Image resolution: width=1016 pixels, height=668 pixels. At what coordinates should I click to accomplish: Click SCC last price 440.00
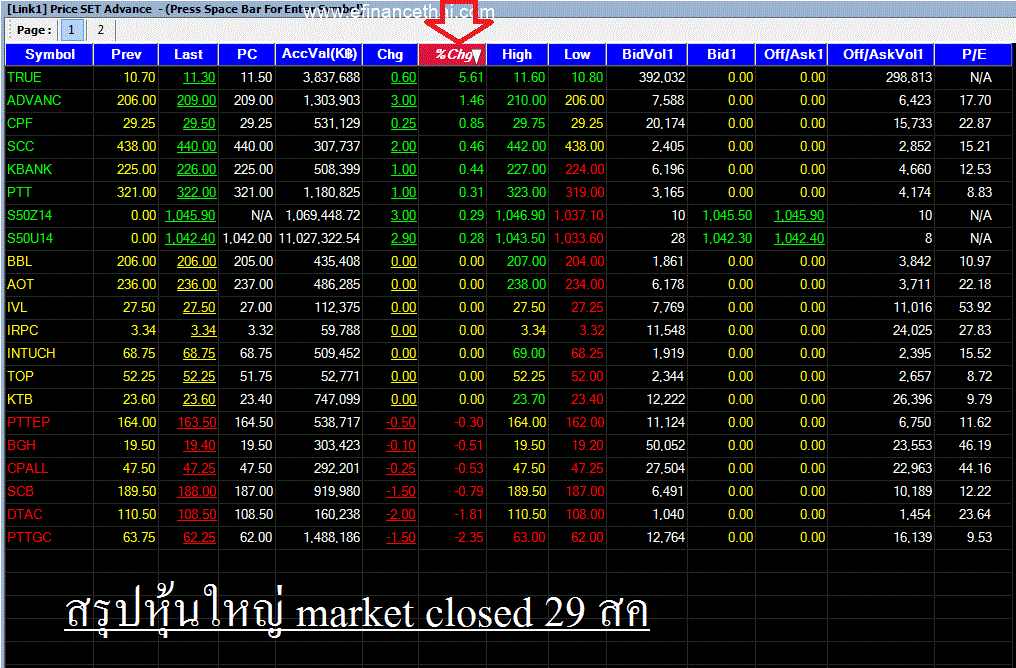coord(196,146)
